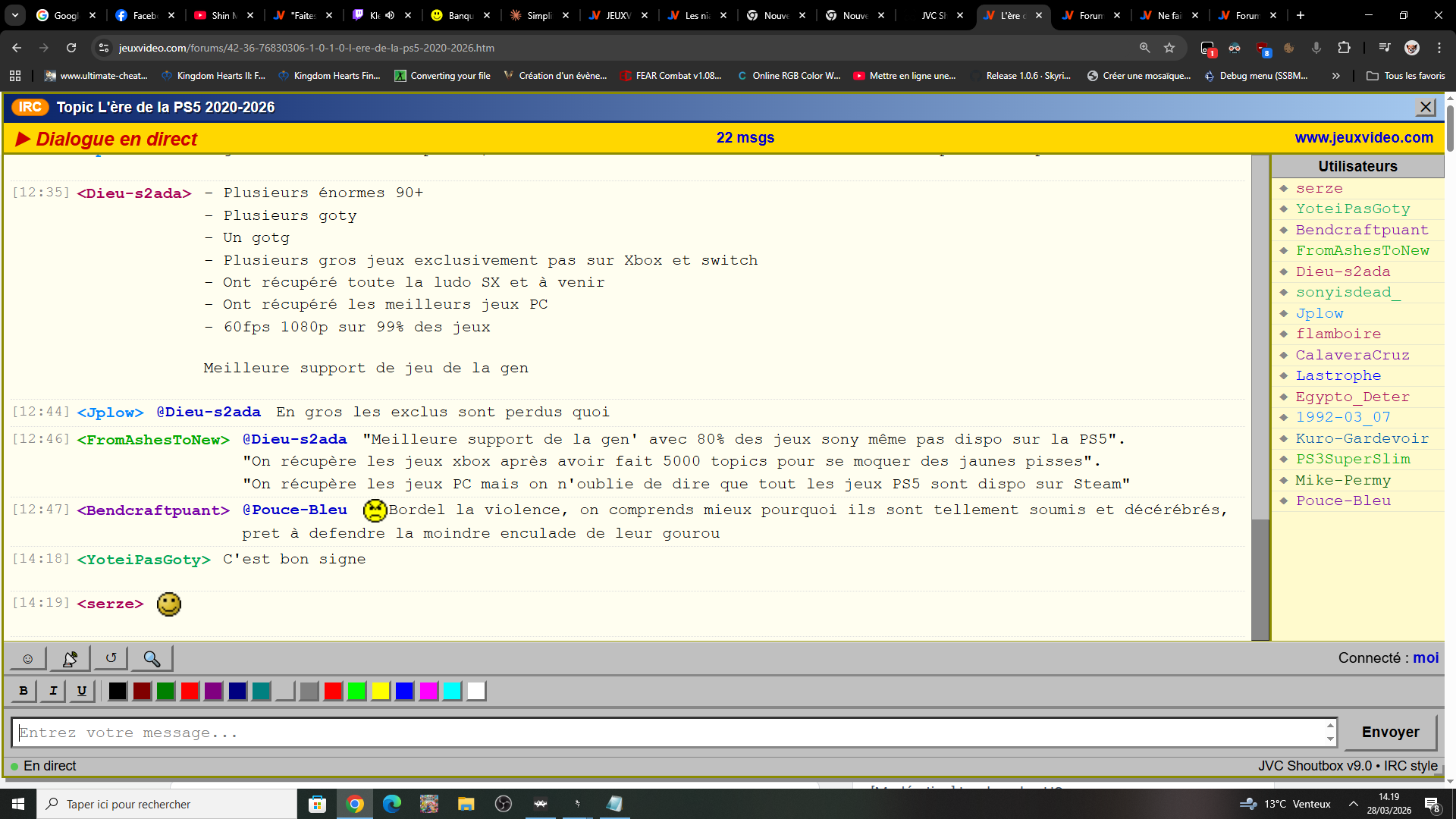This screenshot has width=1456, height=819.
Task: Close the IRC shoutbox with X button
Action: coord(1426,107)
